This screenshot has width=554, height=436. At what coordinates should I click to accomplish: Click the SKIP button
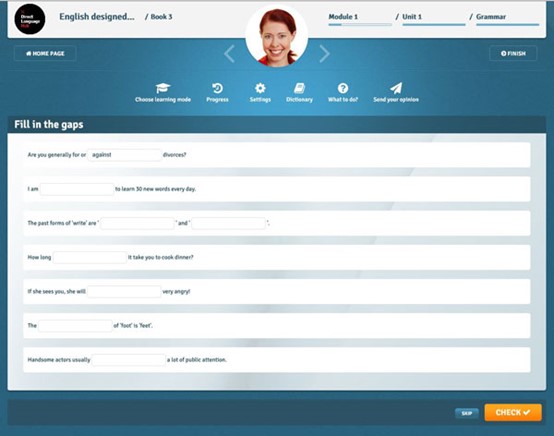pos(467,413)
